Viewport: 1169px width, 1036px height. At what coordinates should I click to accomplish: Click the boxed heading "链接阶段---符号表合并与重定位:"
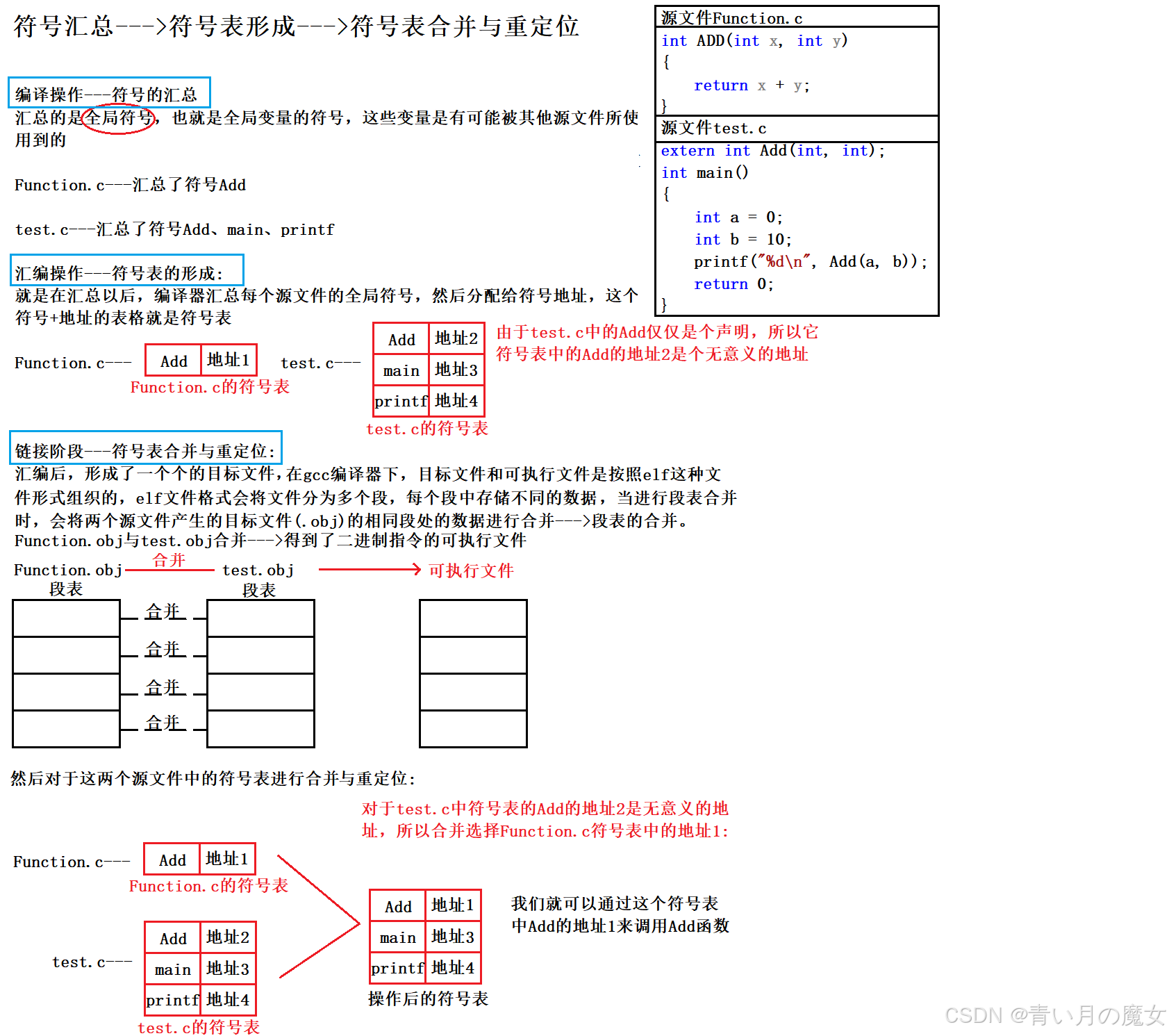click(x=146, y=448)
